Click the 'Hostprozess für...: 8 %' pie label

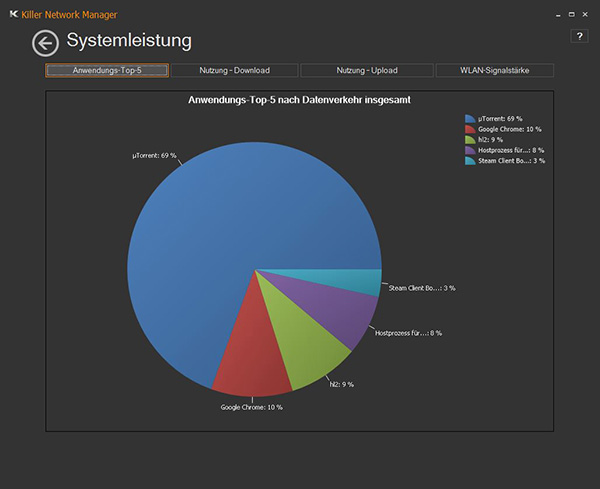tap(408, 333)
